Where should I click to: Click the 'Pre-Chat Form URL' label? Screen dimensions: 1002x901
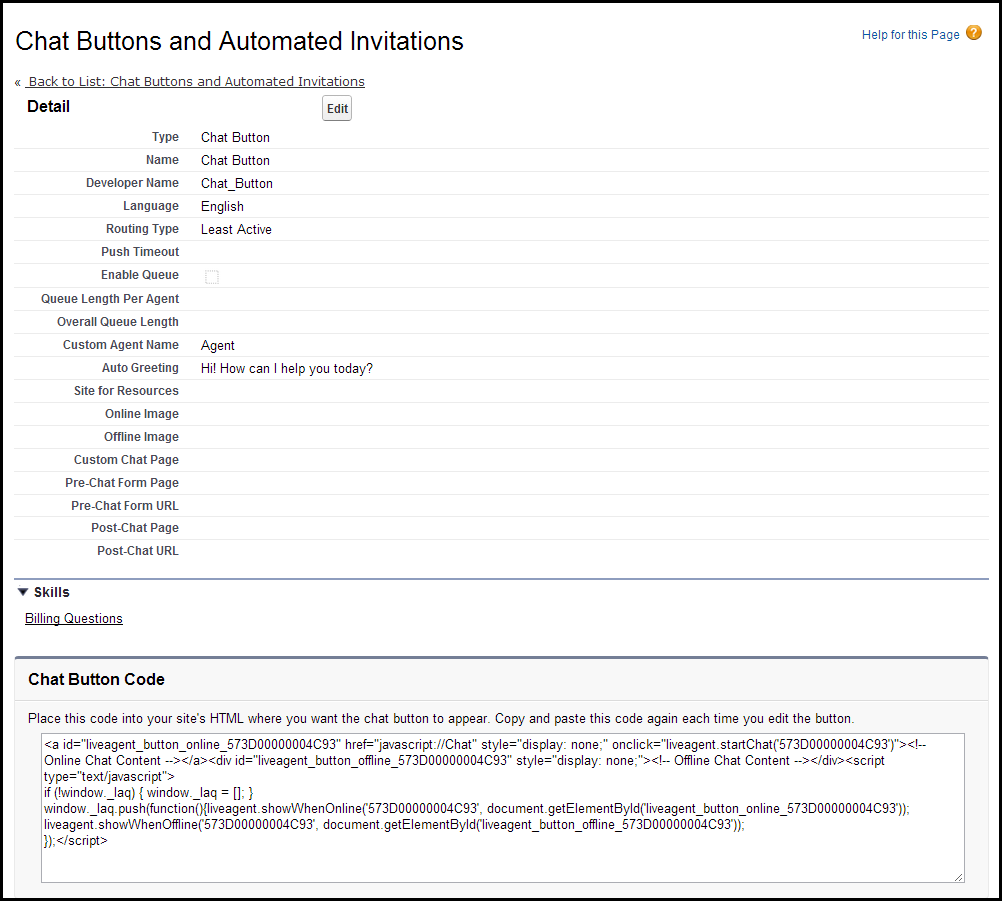pos(125,505)
